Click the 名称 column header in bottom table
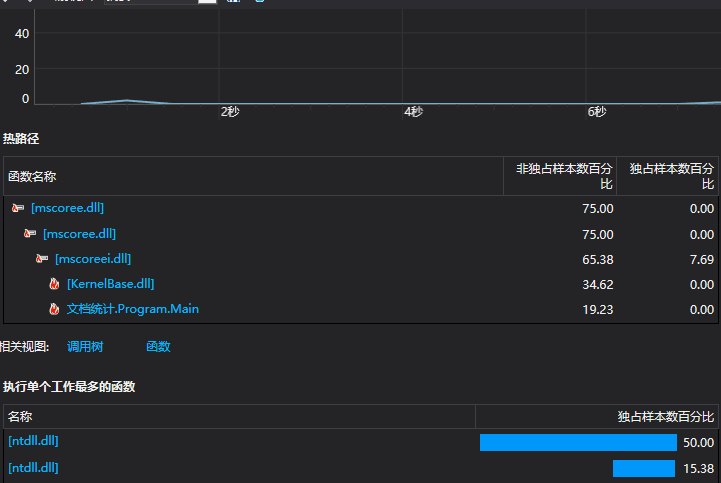Viewport: 721px width, 483px height. (20, 416)
